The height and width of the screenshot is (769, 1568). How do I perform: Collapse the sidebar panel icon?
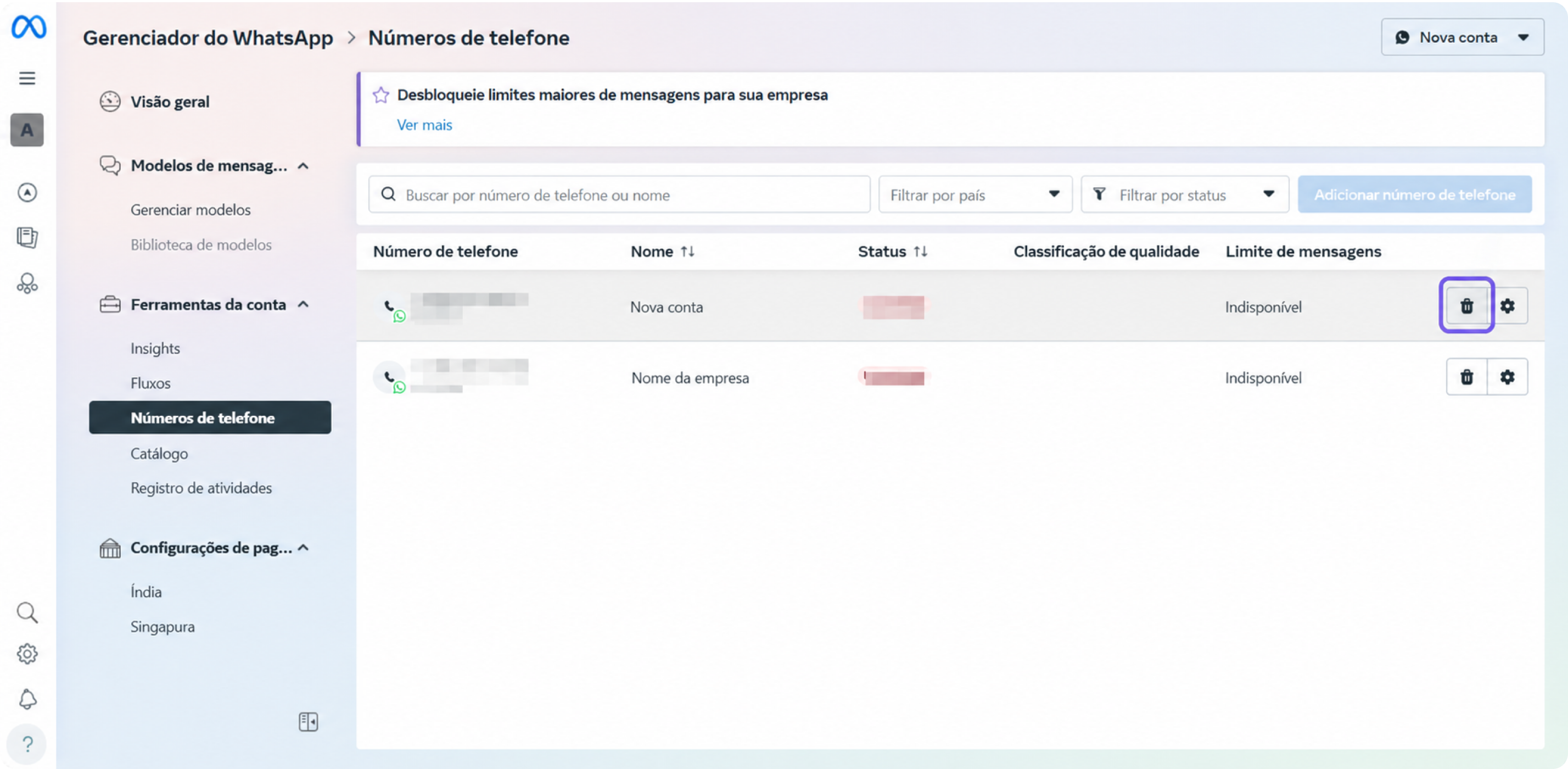pyautogui.click(x=308, y=722)
